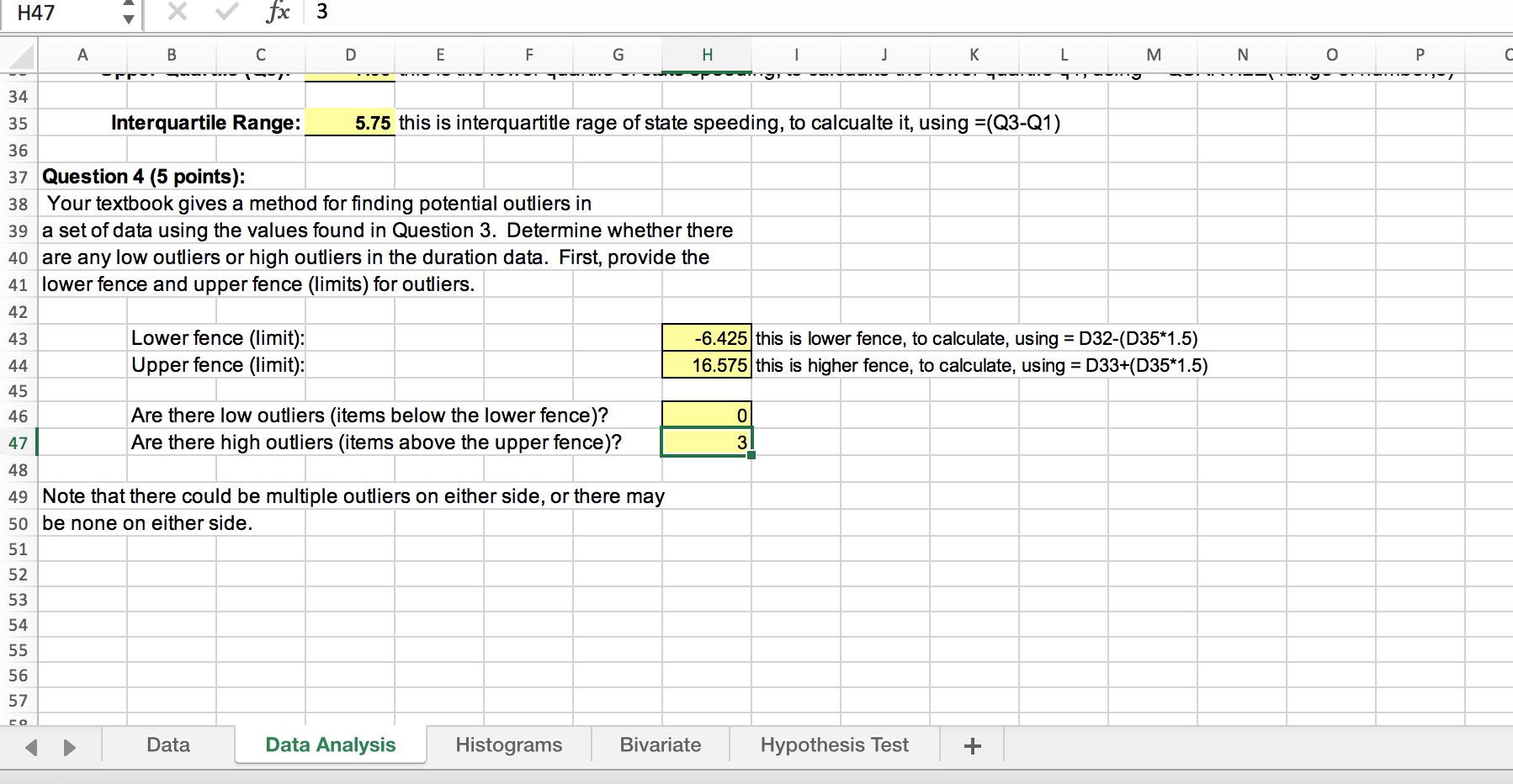Select column K header
1513x784 pixels.
click(974, 56)
